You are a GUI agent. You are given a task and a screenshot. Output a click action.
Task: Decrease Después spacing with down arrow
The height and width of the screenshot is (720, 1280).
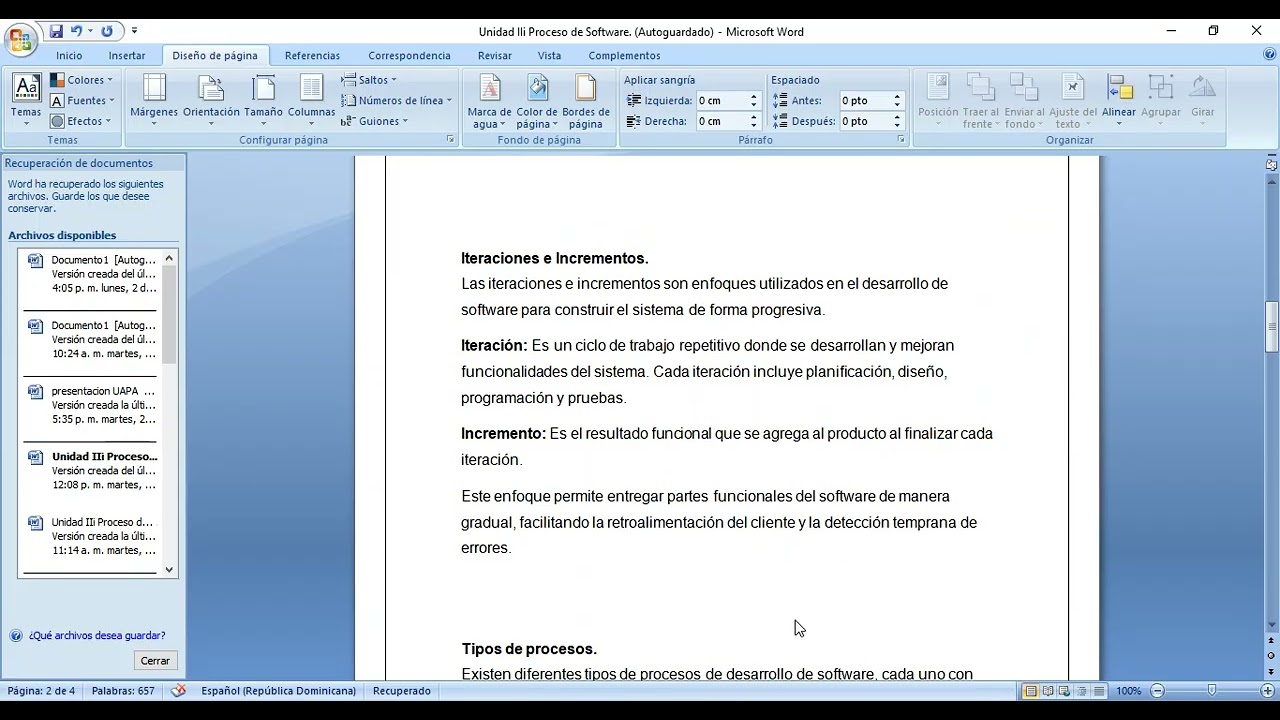tap(897, 125)
